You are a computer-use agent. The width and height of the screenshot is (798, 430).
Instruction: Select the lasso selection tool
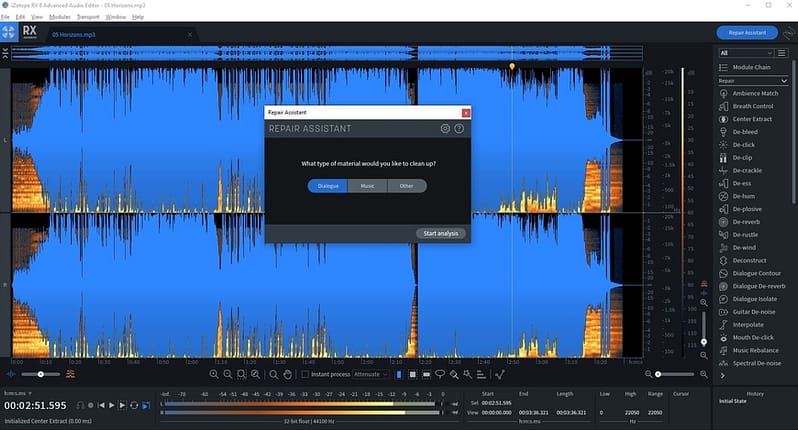coord(440,375)
